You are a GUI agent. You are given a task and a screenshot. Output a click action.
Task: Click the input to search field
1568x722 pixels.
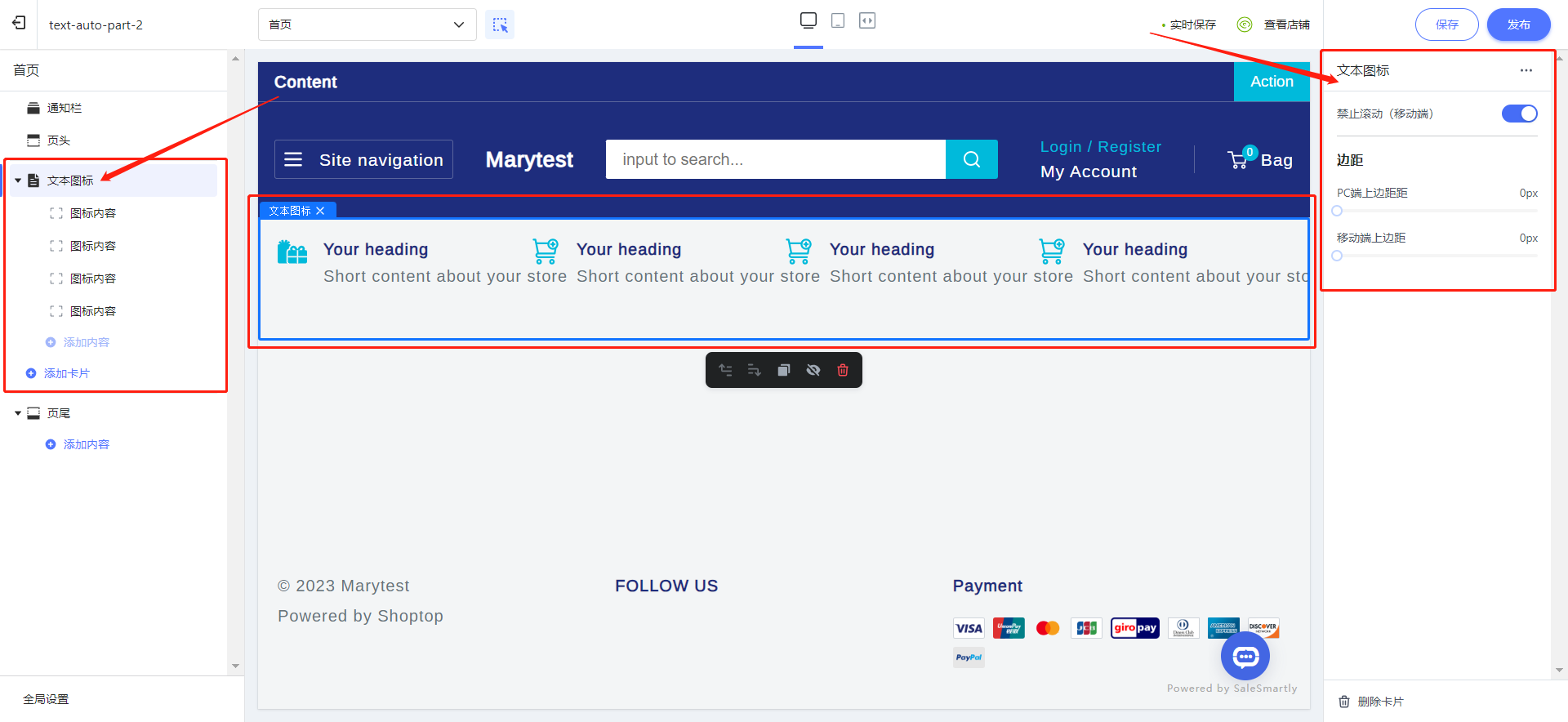pos(776,159)
